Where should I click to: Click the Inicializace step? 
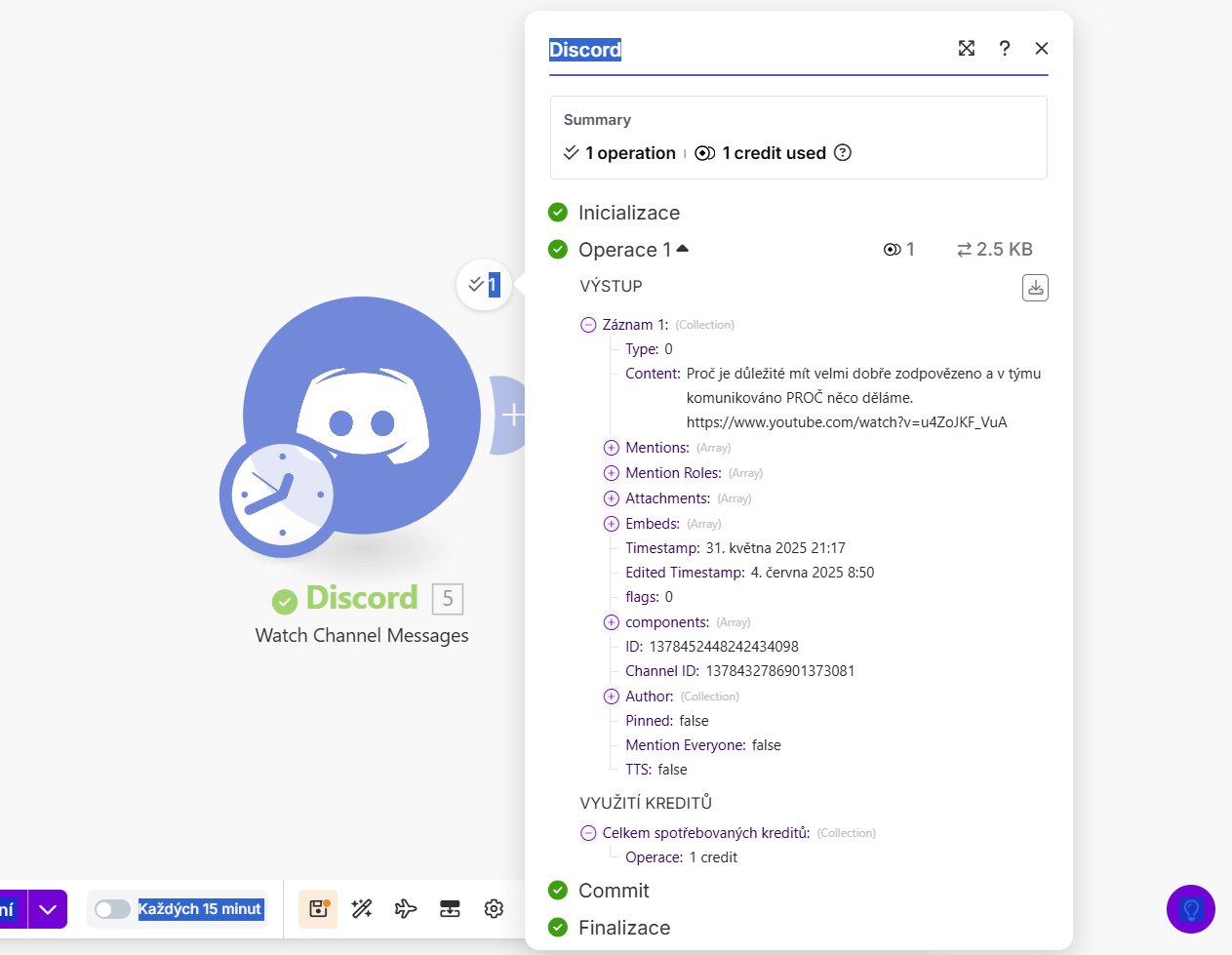pyautogui.click(x=629, y=213)
